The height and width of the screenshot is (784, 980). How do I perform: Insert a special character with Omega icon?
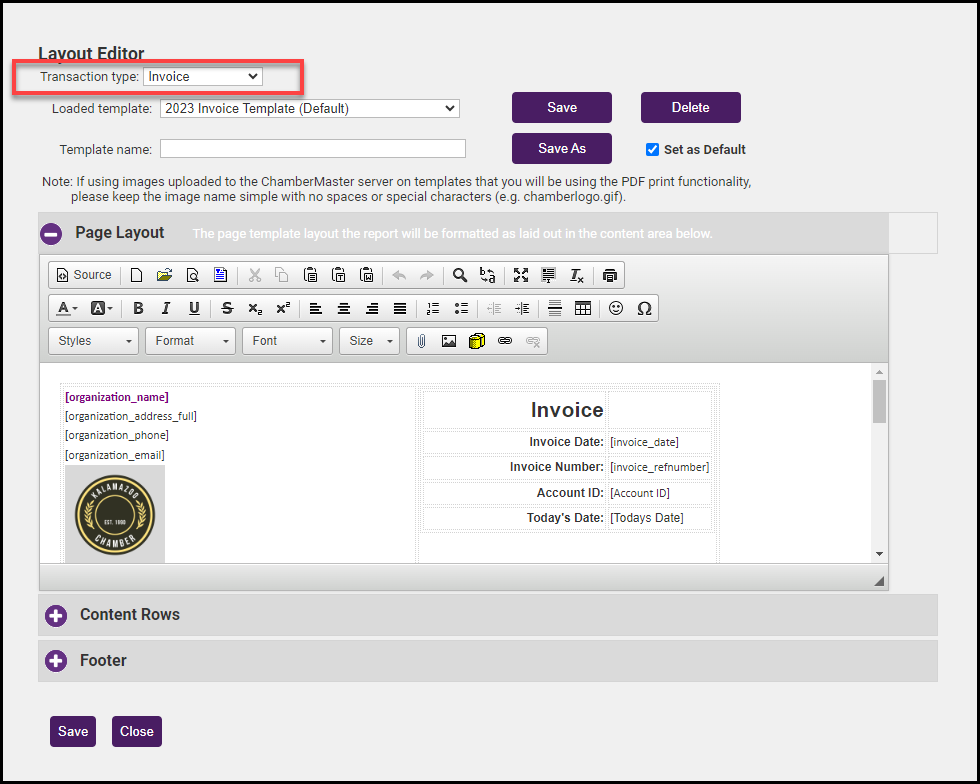(644, 308)
